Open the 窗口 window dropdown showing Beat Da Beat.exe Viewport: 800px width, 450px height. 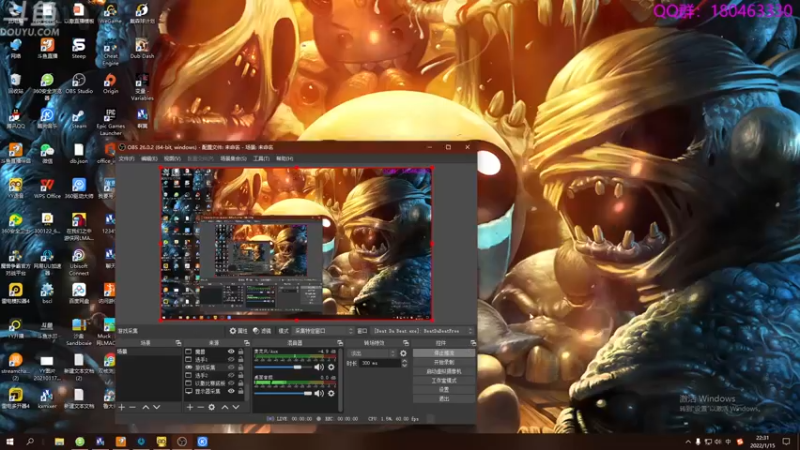[x=423, y=331]
